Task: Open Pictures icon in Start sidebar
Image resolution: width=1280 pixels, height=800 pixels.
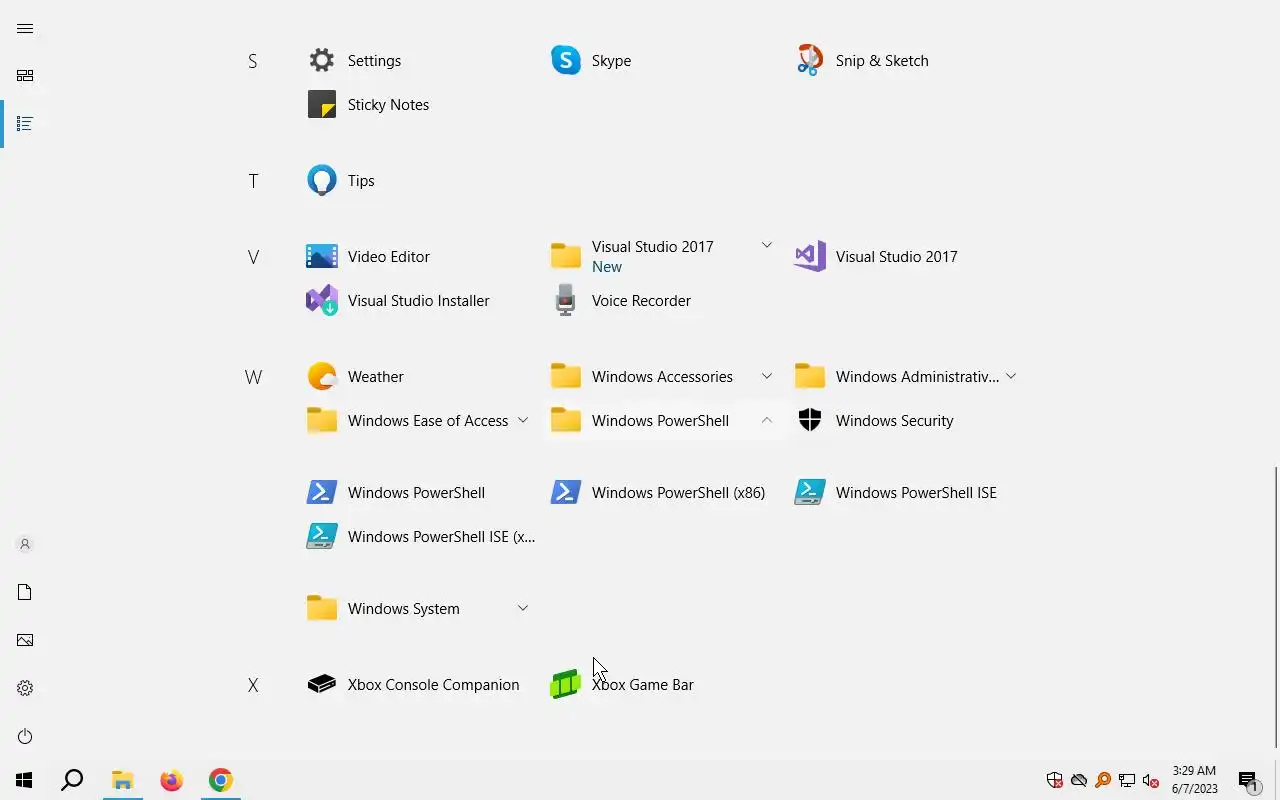Action: click(25, 640)
